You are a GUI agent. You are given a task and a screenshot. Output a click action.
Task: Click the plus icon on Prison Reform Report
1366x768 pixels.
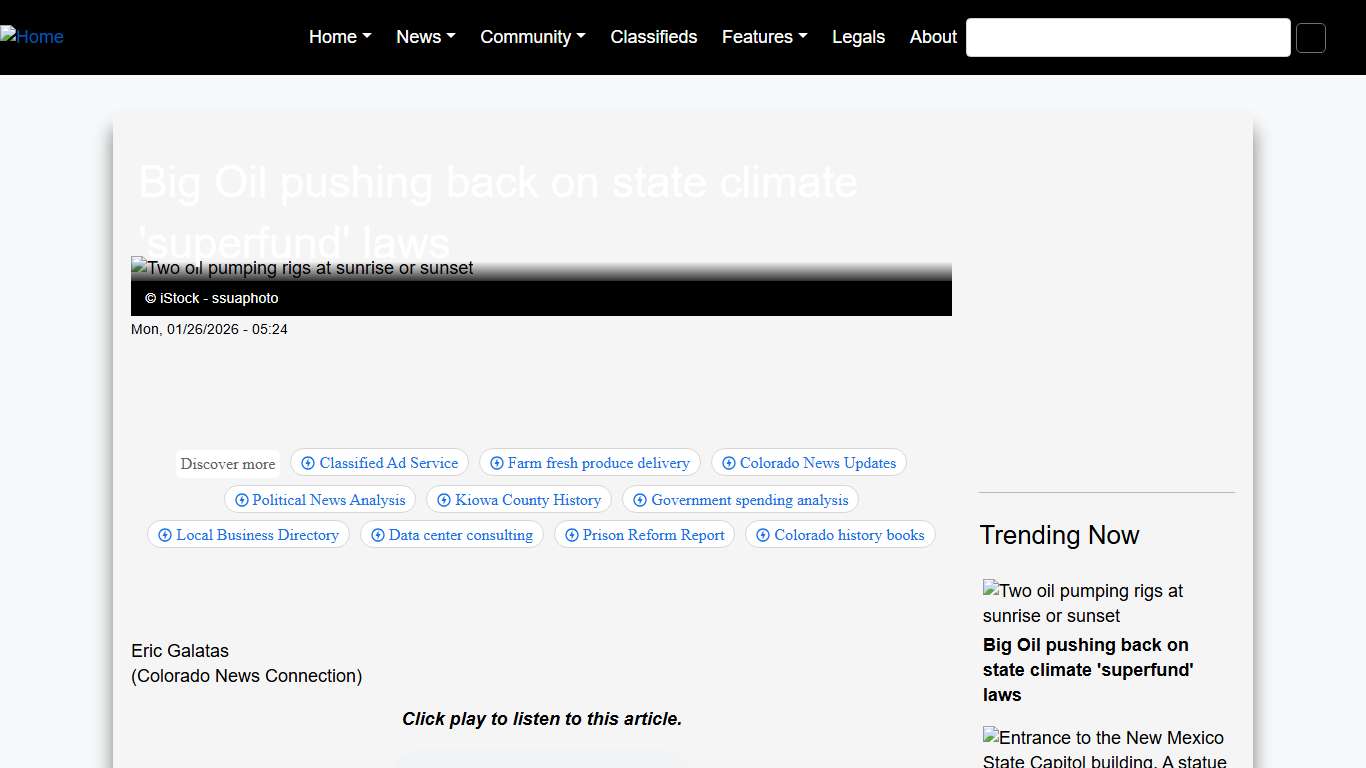click(572, 535)
